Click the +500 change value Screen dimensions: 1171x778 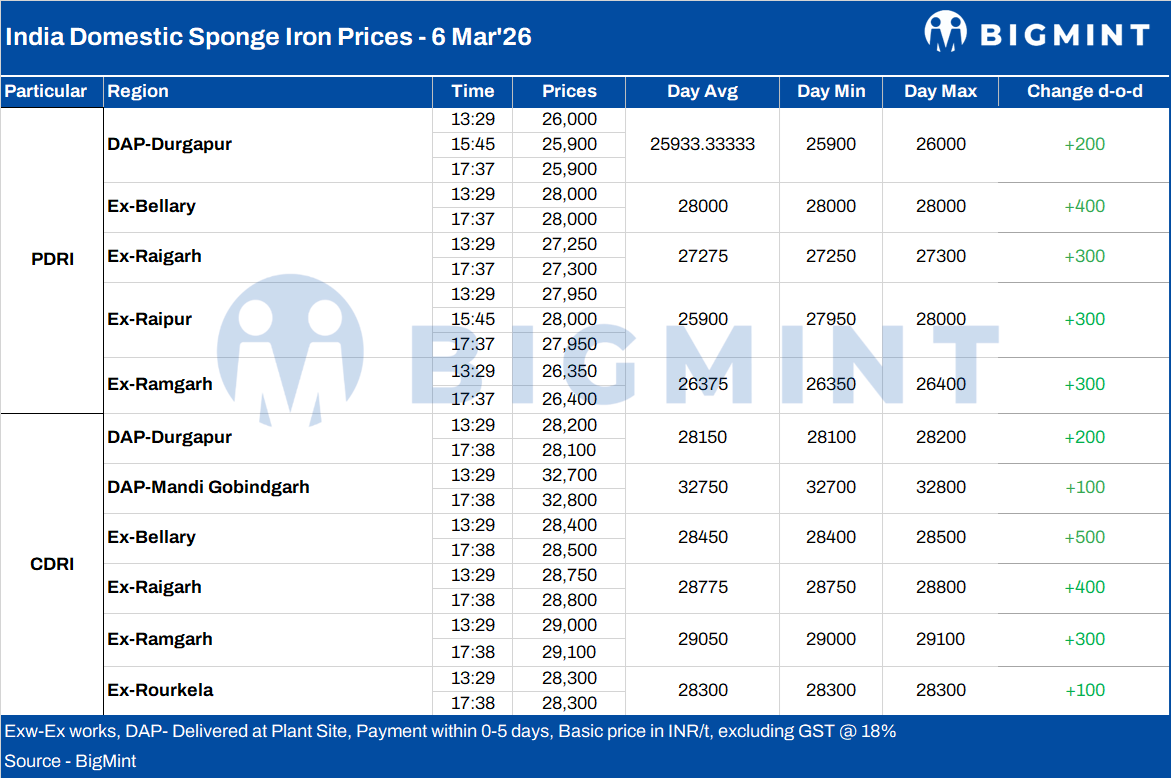pos(1084,538)
